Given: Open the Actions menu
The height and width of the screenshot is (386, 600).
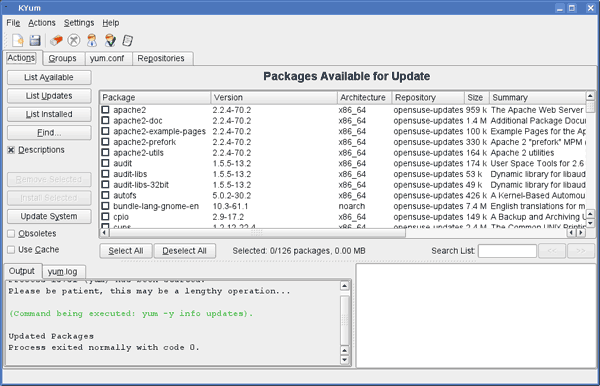Looking at the screenshot, I should (42, 23).
